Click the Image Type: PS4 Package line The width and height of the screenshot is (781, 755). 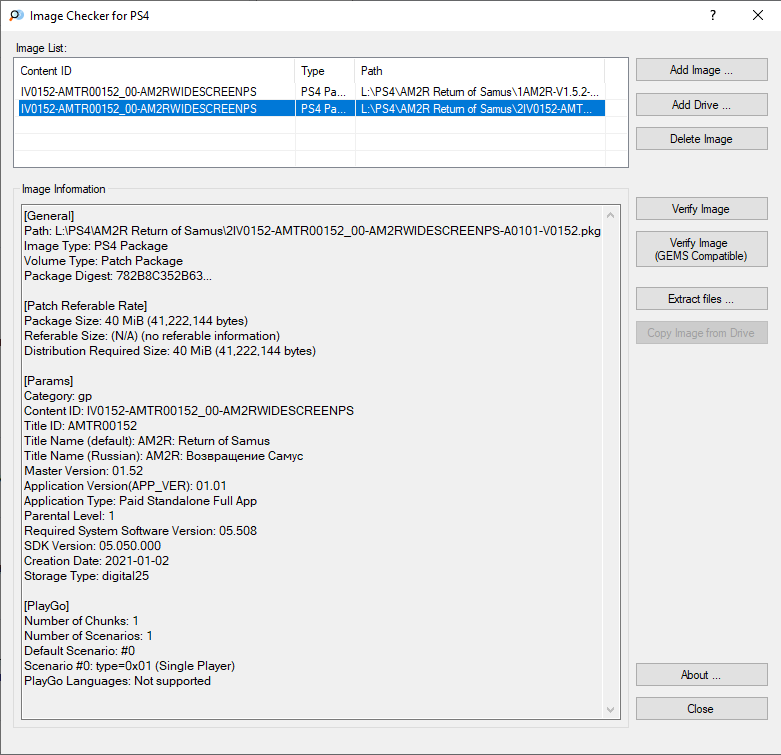tap(96, 246)
